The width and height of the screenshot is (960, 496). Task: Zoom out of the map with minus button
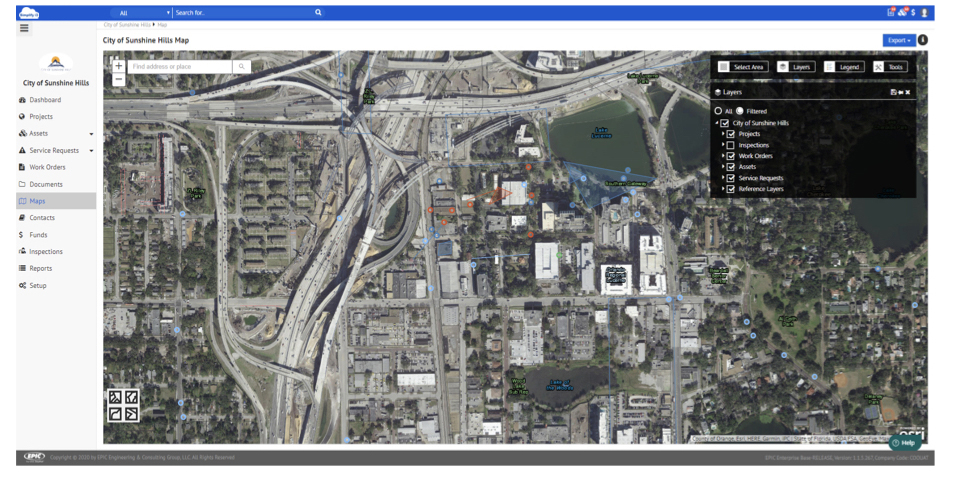[118, 79]
